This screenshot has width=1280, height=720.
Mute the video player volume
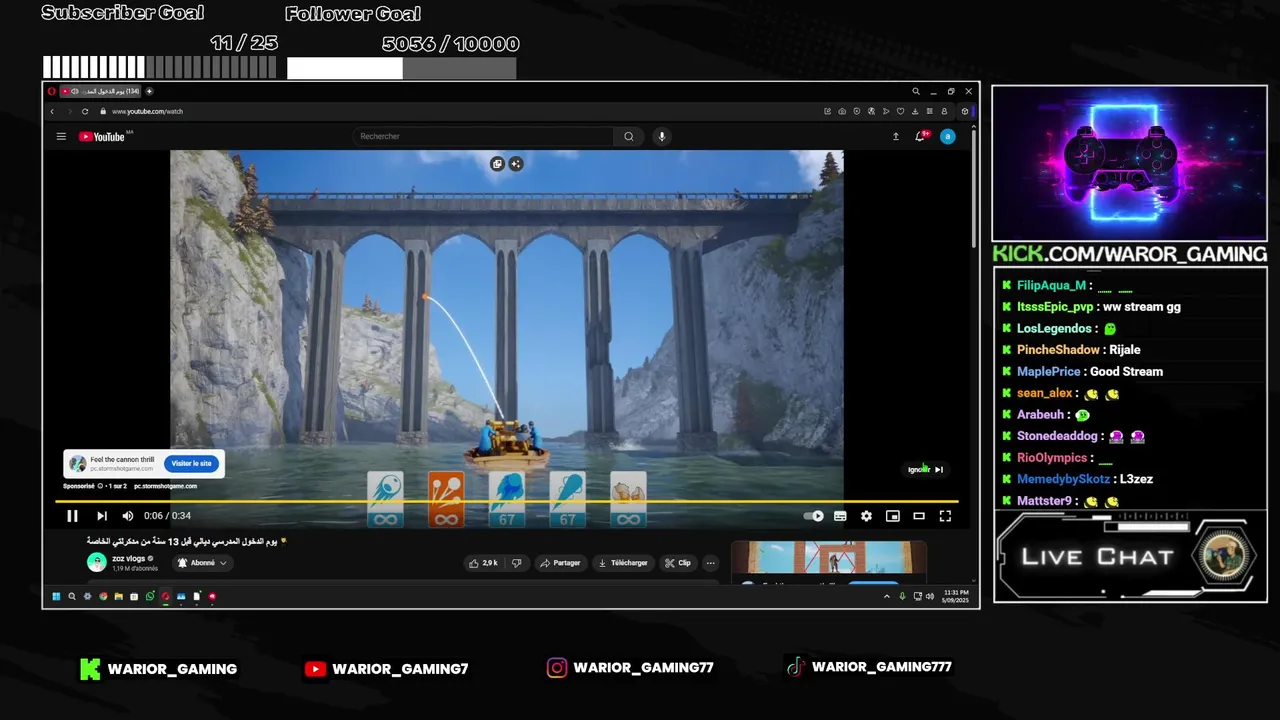(x=127, y=516)
